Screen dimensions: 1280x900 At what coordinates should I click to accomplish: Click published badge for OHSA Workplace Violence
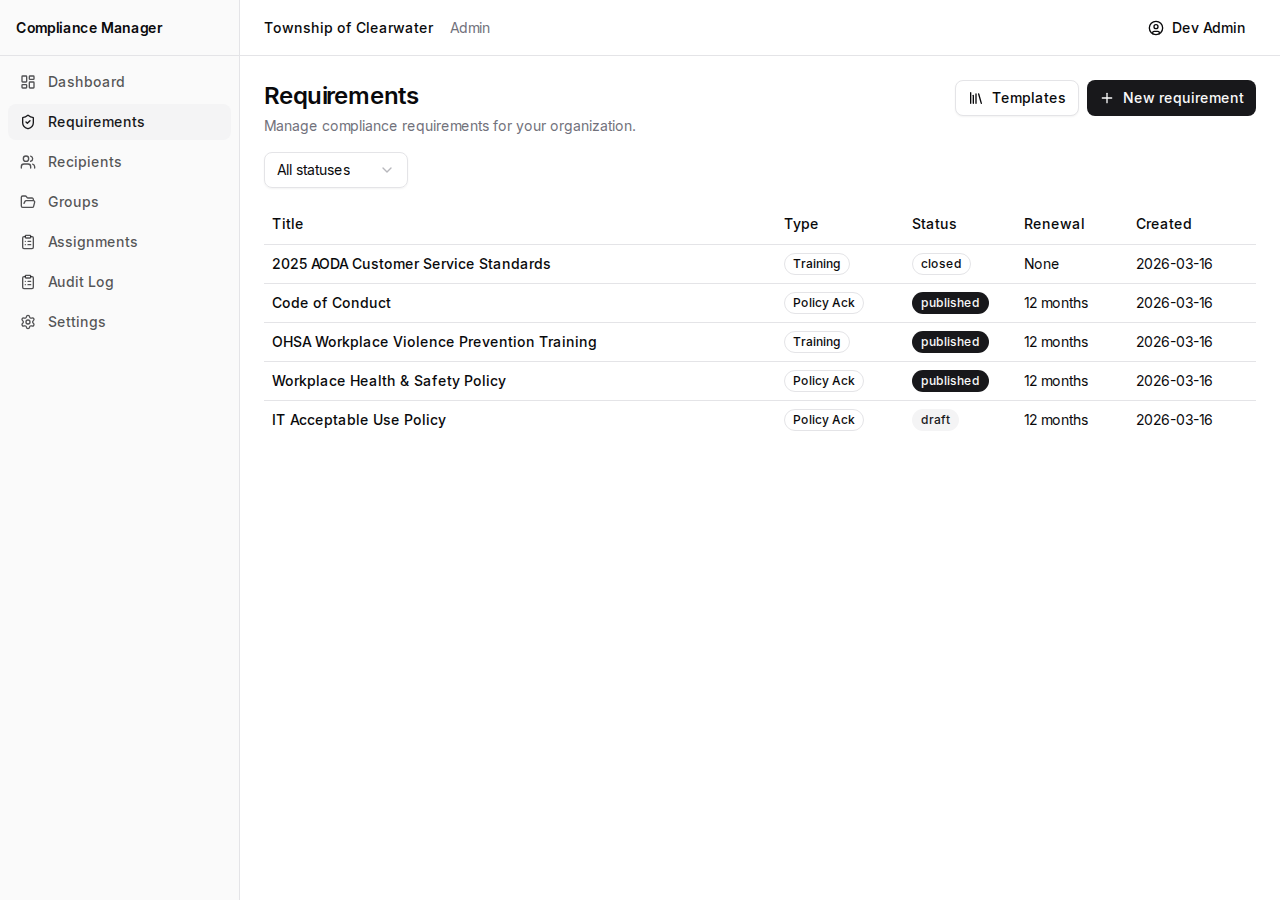[950, 342]
